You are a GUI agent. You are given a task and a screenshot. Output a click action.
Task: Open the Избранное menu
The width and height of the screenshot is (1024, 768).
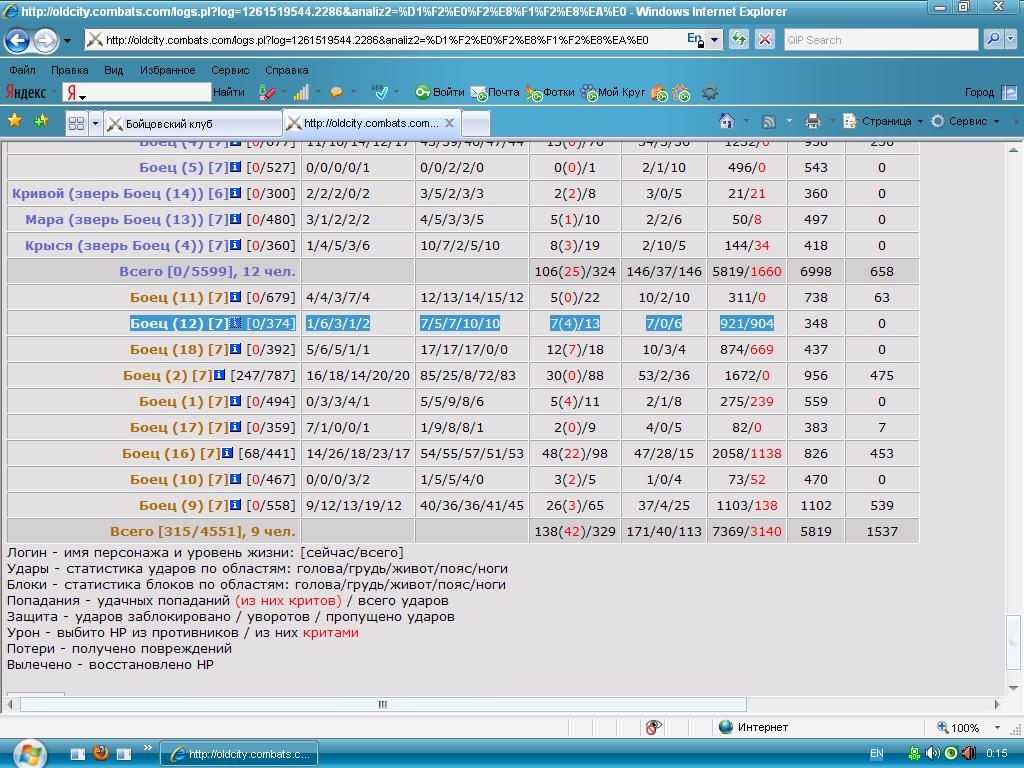[x=167, y=70]
